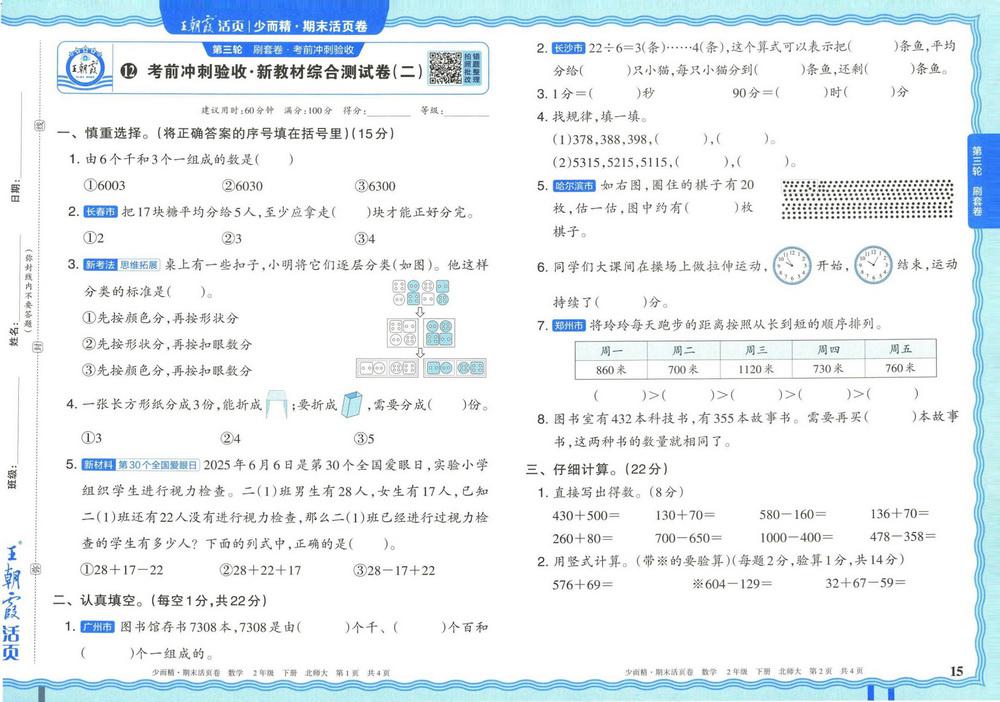The height and width of the screenshot is (702, 1000).
Task: Click the blue folded box shape
Action: (351, 404)
